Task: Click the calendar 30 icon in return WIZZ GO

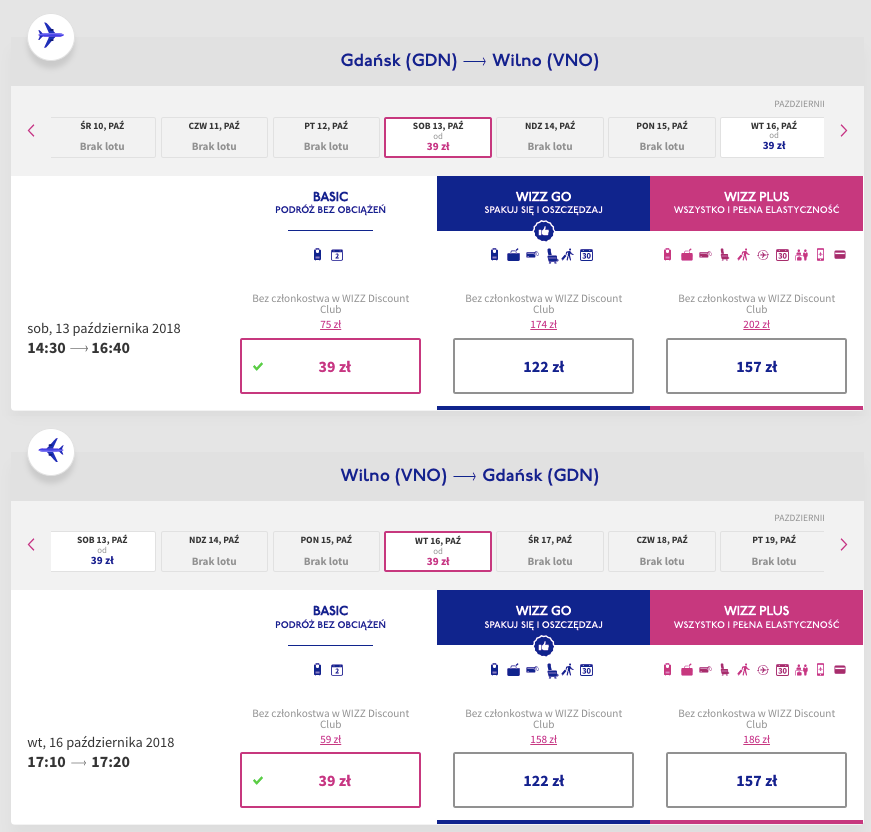Action: pos(587,669)
